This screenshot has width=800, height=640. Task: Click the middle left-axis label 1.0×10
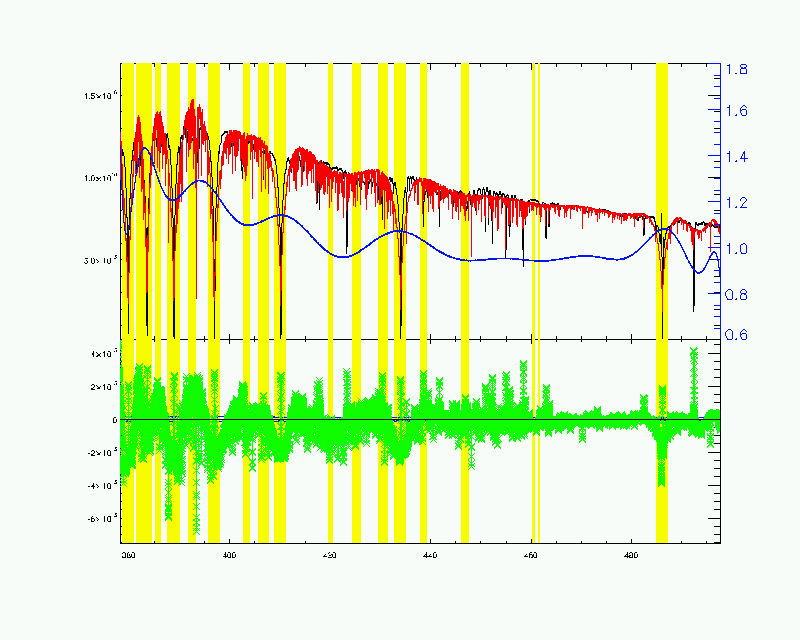click(101, 177)
